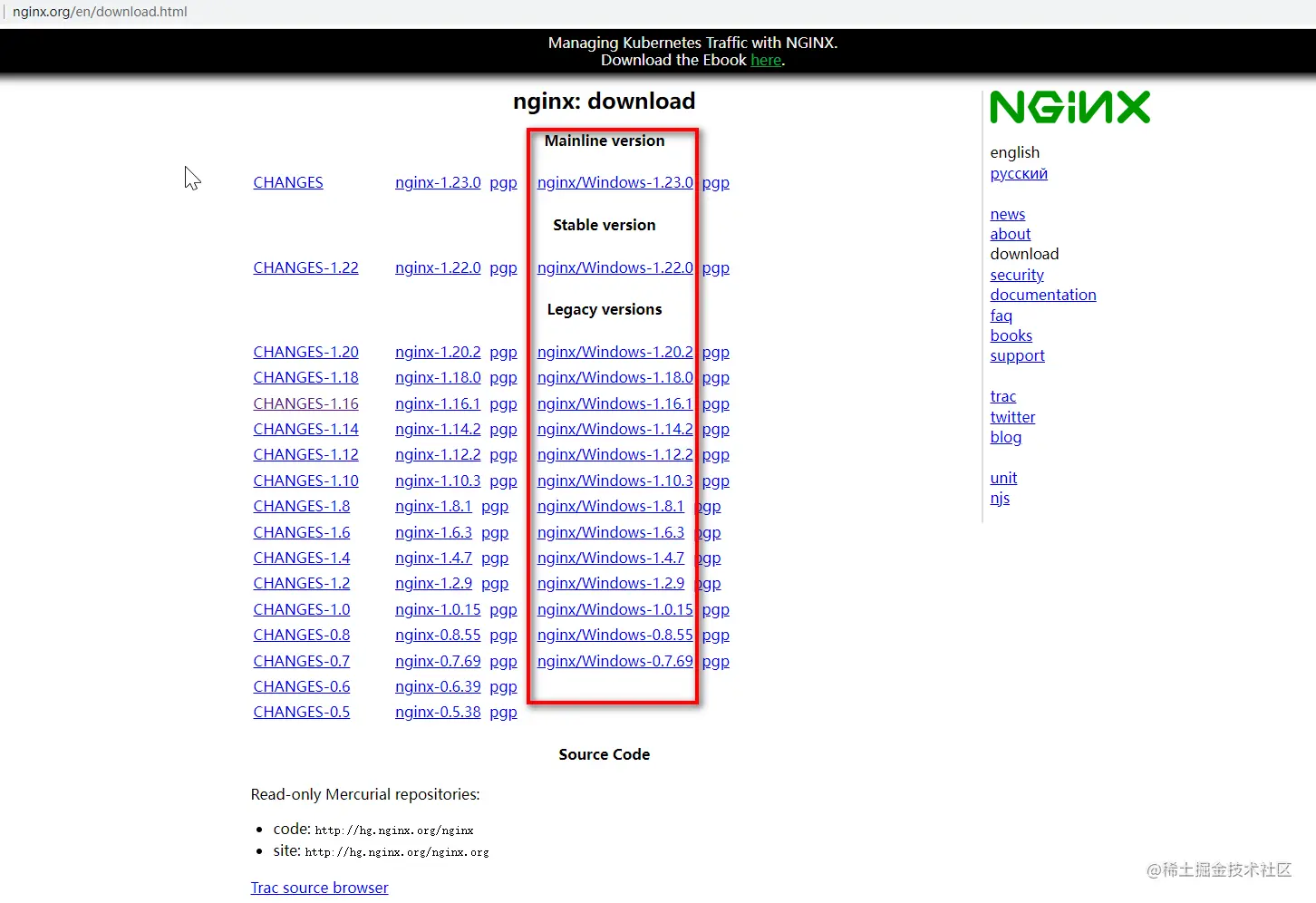Viewport: 1316px width, 903px height.
Task: Open CHANGES-1.4 link
Action: click(301, 558)
